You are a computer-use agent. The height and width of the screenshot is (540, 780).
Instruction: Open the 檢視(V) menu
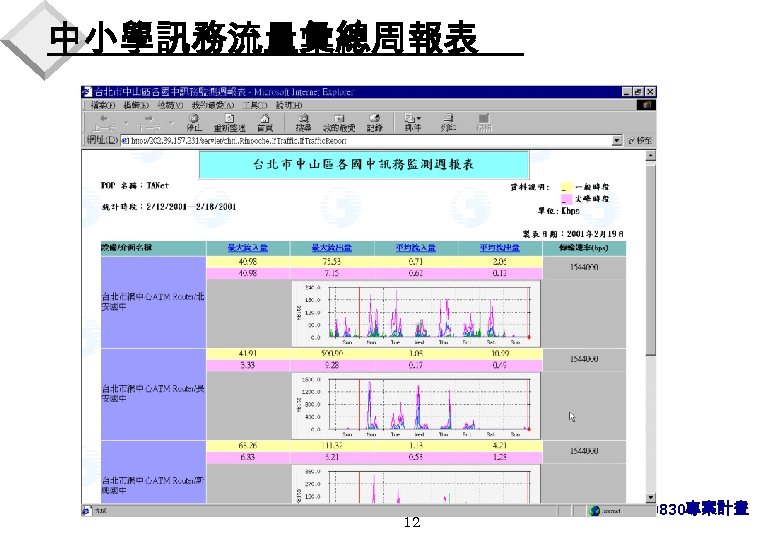click(170, 105)
